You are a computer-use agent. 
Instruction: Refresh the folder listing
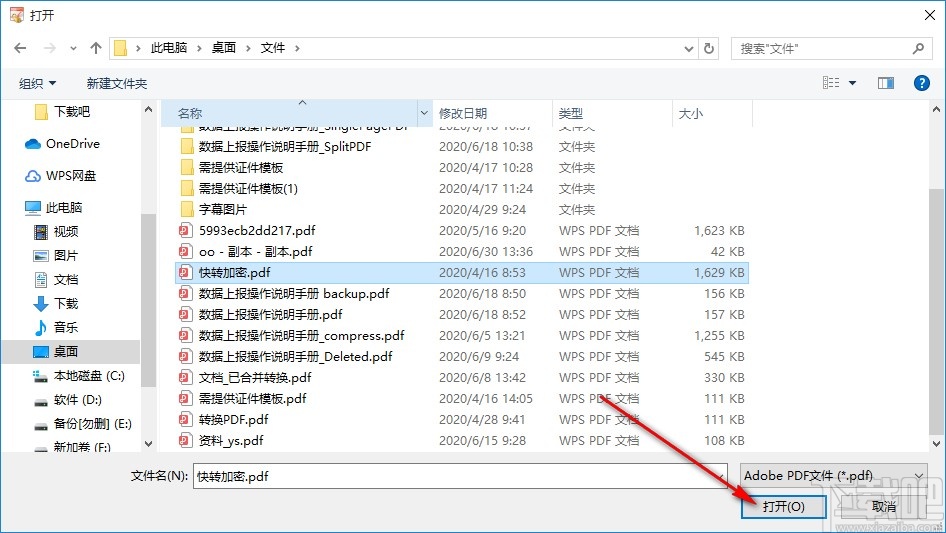tap(709, 48)
